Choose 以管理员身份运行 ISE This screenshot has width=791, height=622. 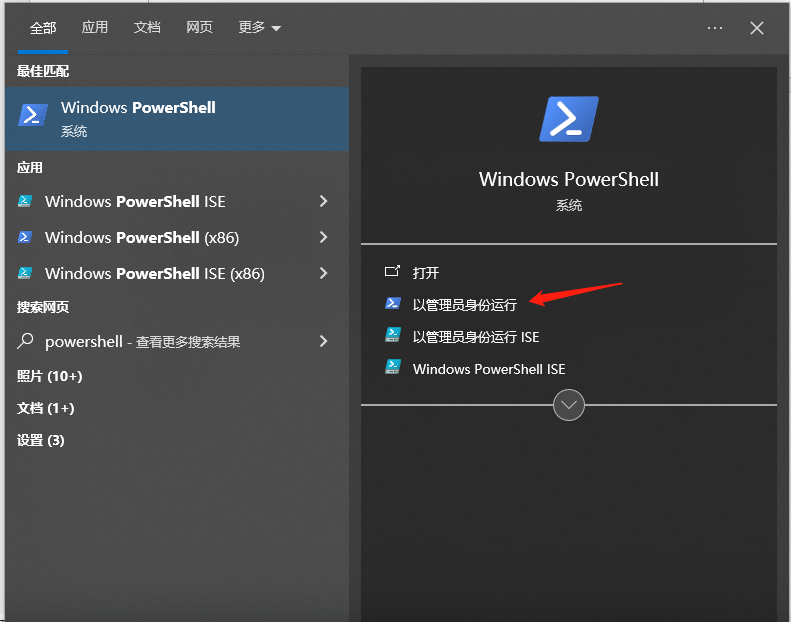[x=476, y=337]
